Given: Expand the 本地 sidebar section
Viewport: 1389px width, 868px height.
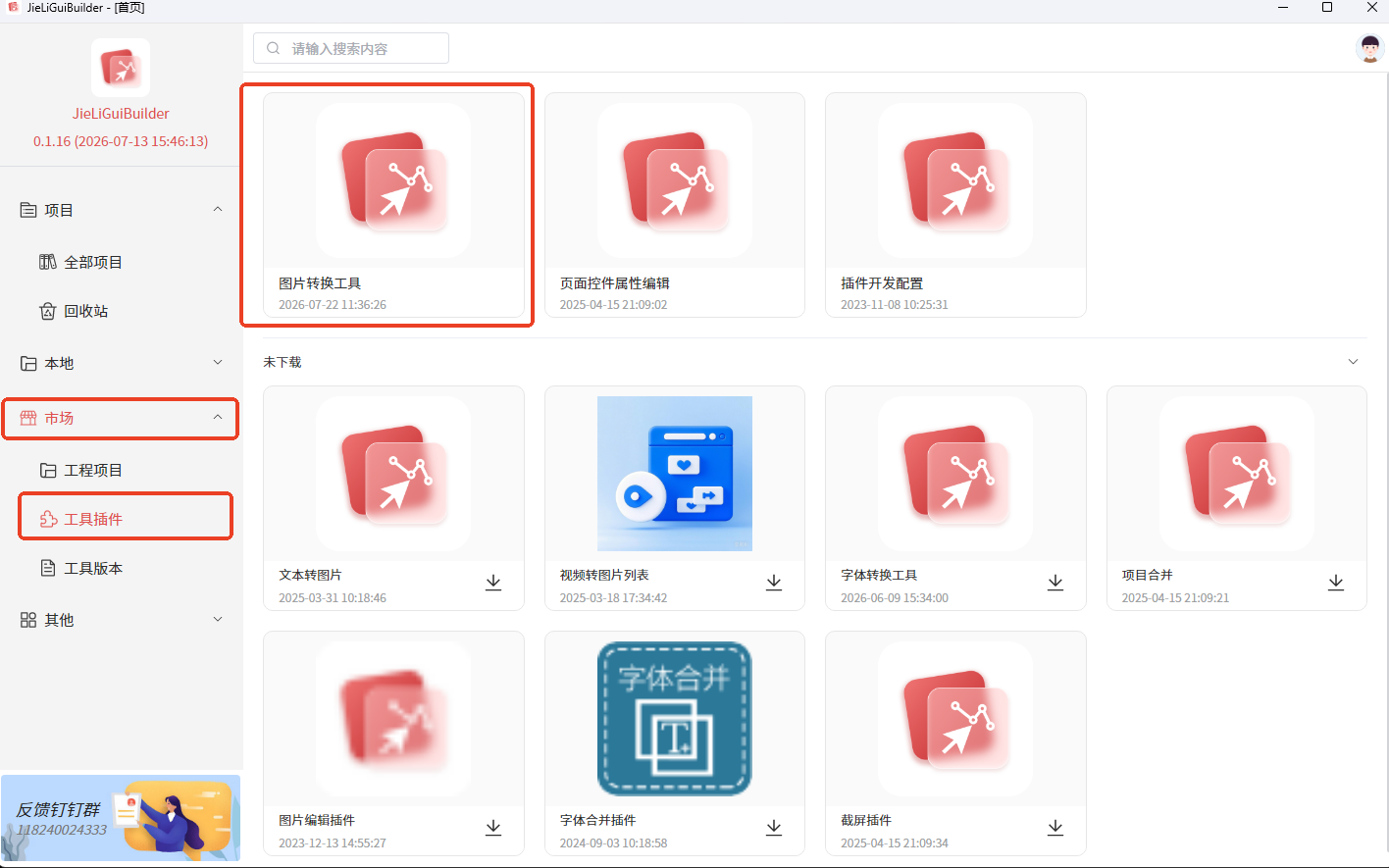Looking at the screenshot, I should pos(218,363).
